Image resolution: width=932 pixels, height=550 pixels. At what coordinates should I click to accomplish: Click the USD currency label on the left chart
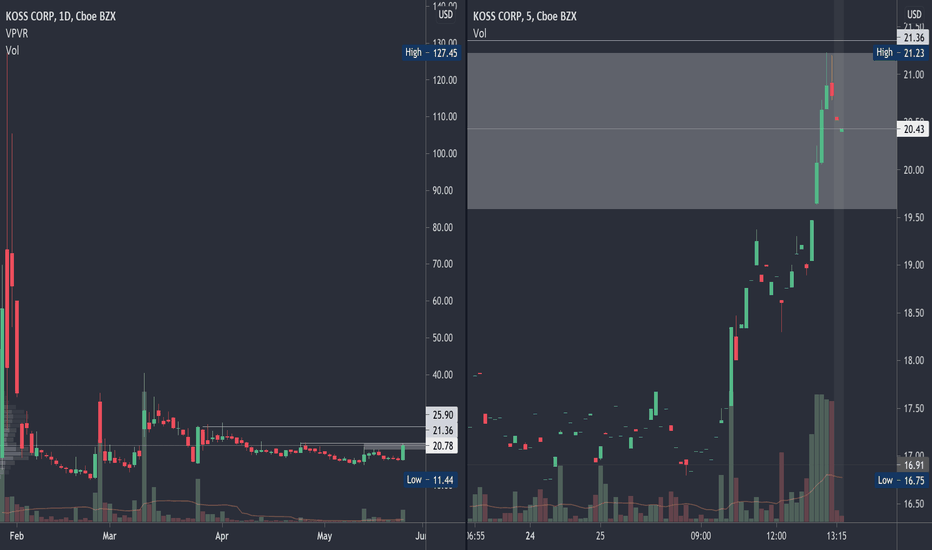click(x=445, y=15)
